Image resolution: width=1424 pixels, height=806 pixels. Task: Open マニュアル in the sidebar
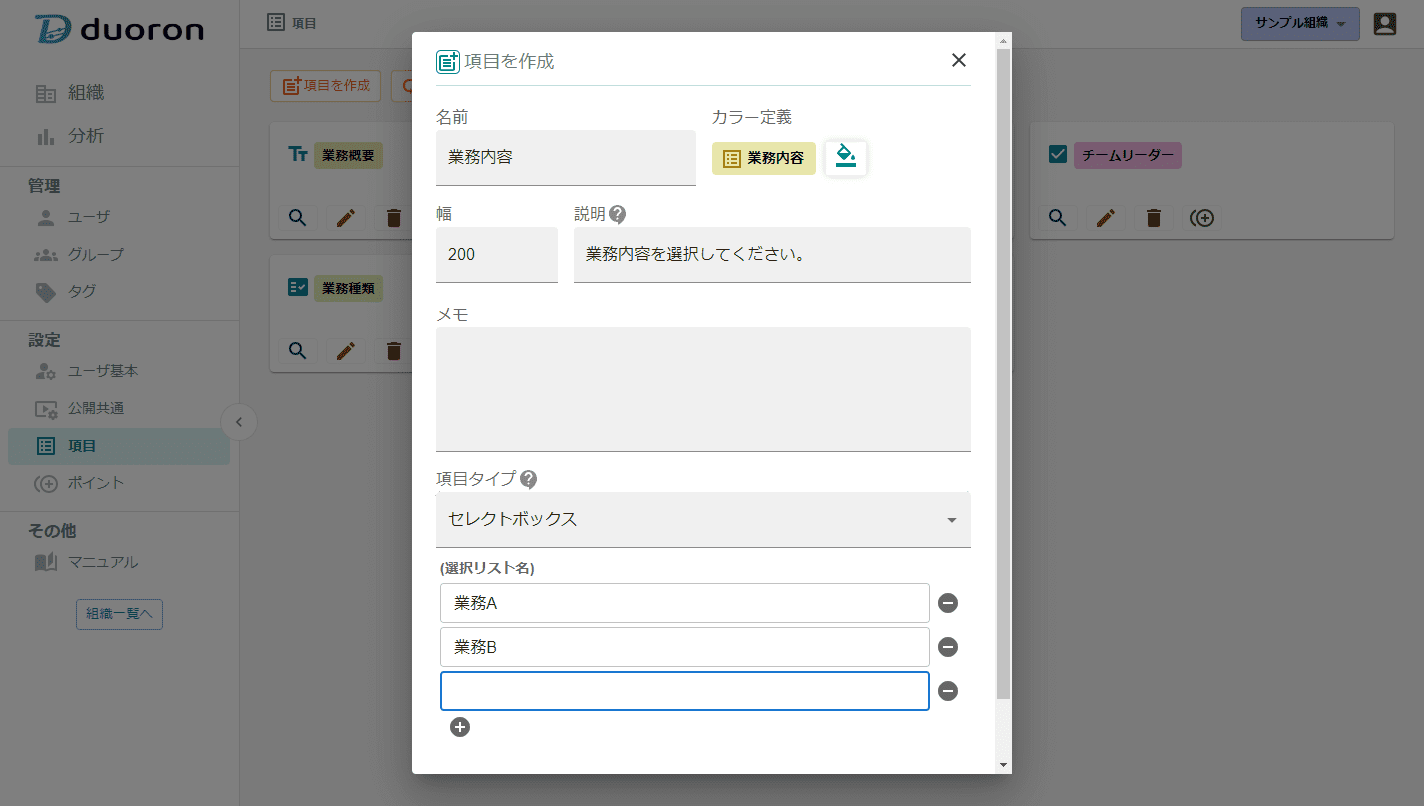[103, 562]
